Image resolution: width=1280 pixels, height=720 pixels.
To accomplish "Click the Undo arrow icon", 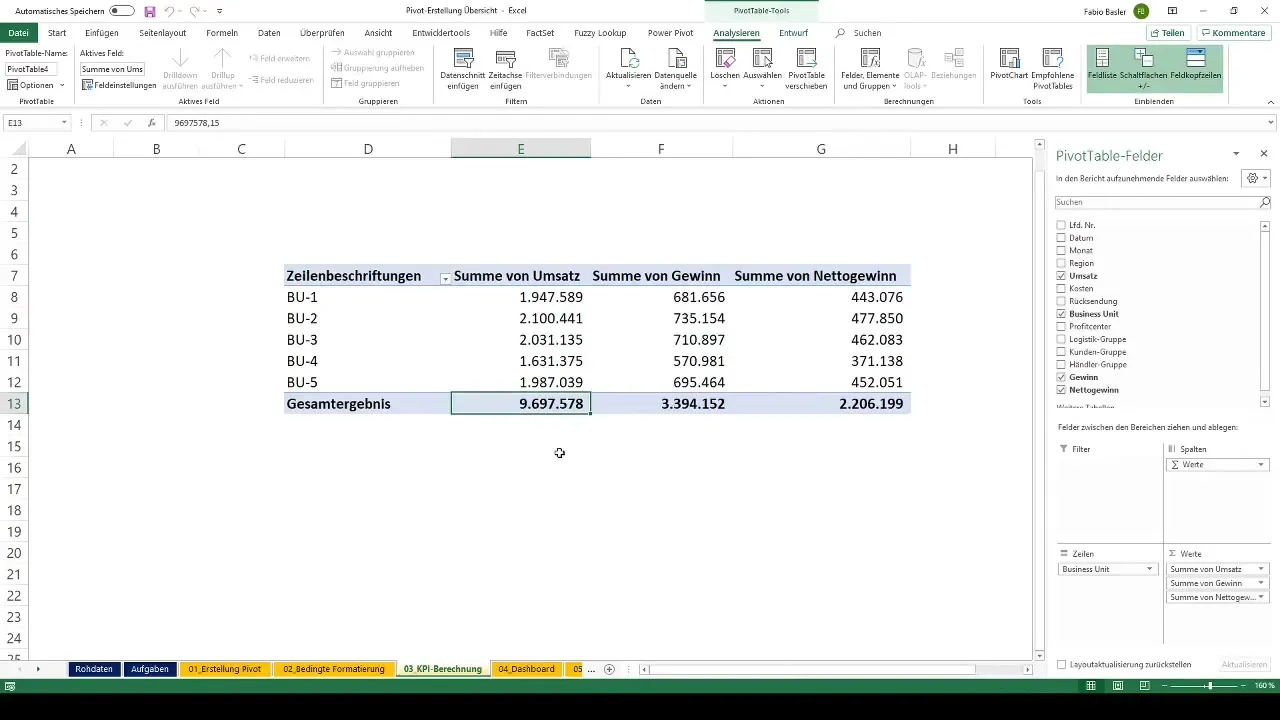I will coord(170,11).
